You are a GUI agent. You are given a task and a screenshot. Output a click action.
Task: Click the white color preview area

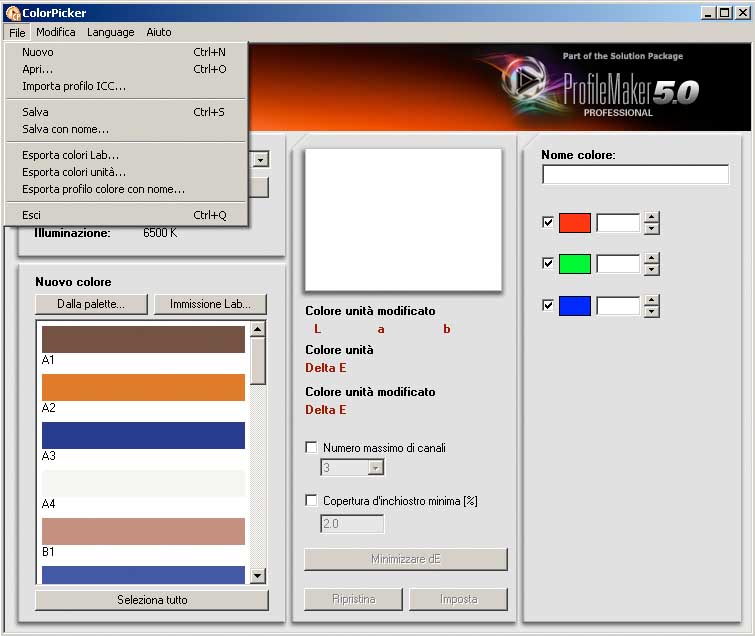[x=404, y=220]
